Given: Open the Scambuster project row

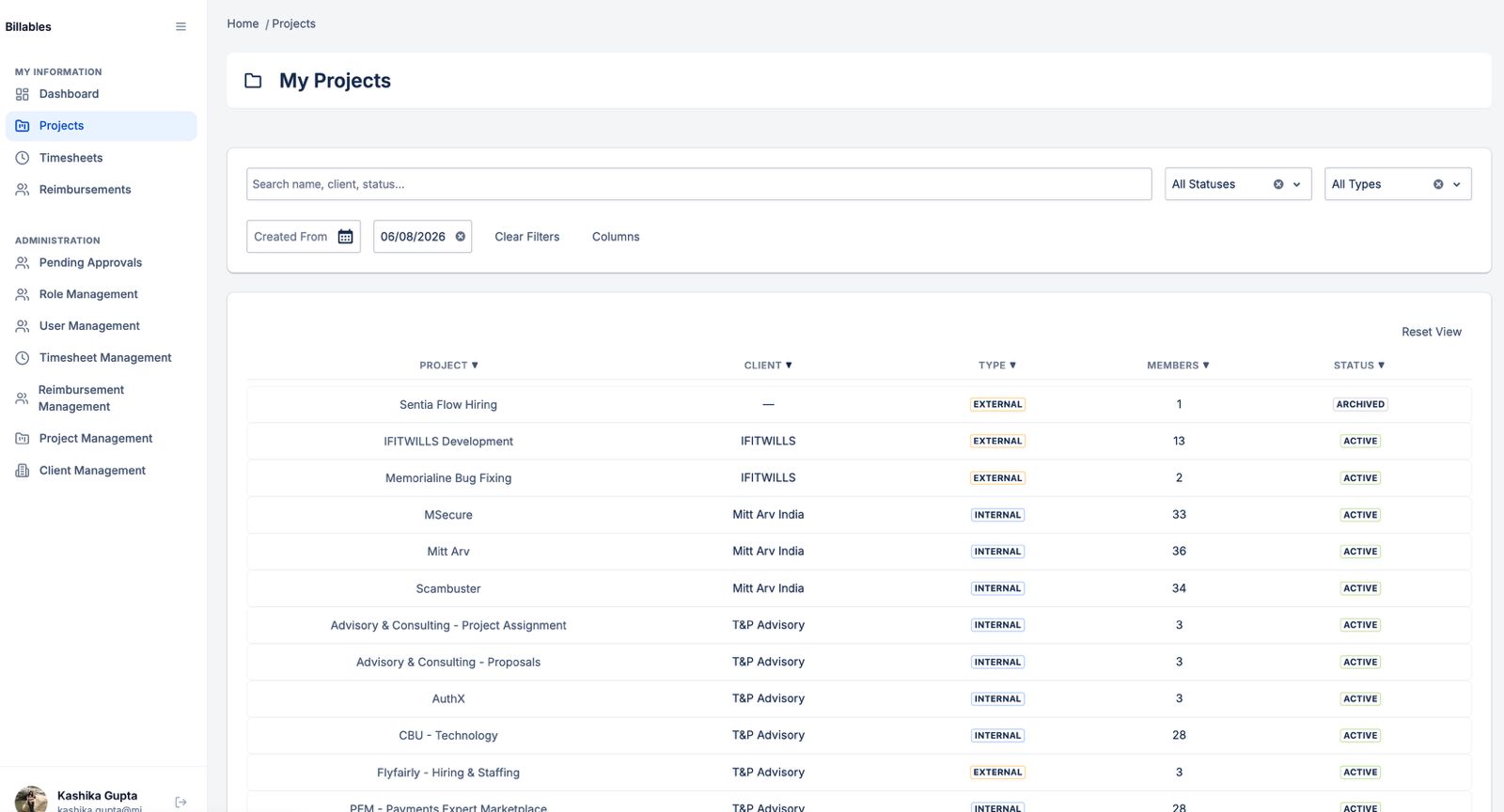Looking at the screenshot, I should 859,588.
